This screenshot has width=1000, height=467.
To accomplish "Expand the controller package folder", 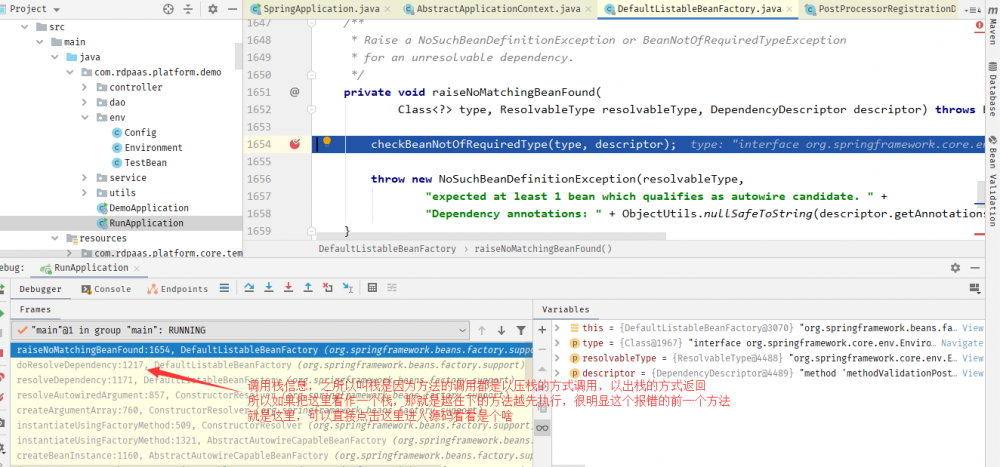I will point(86,87).
